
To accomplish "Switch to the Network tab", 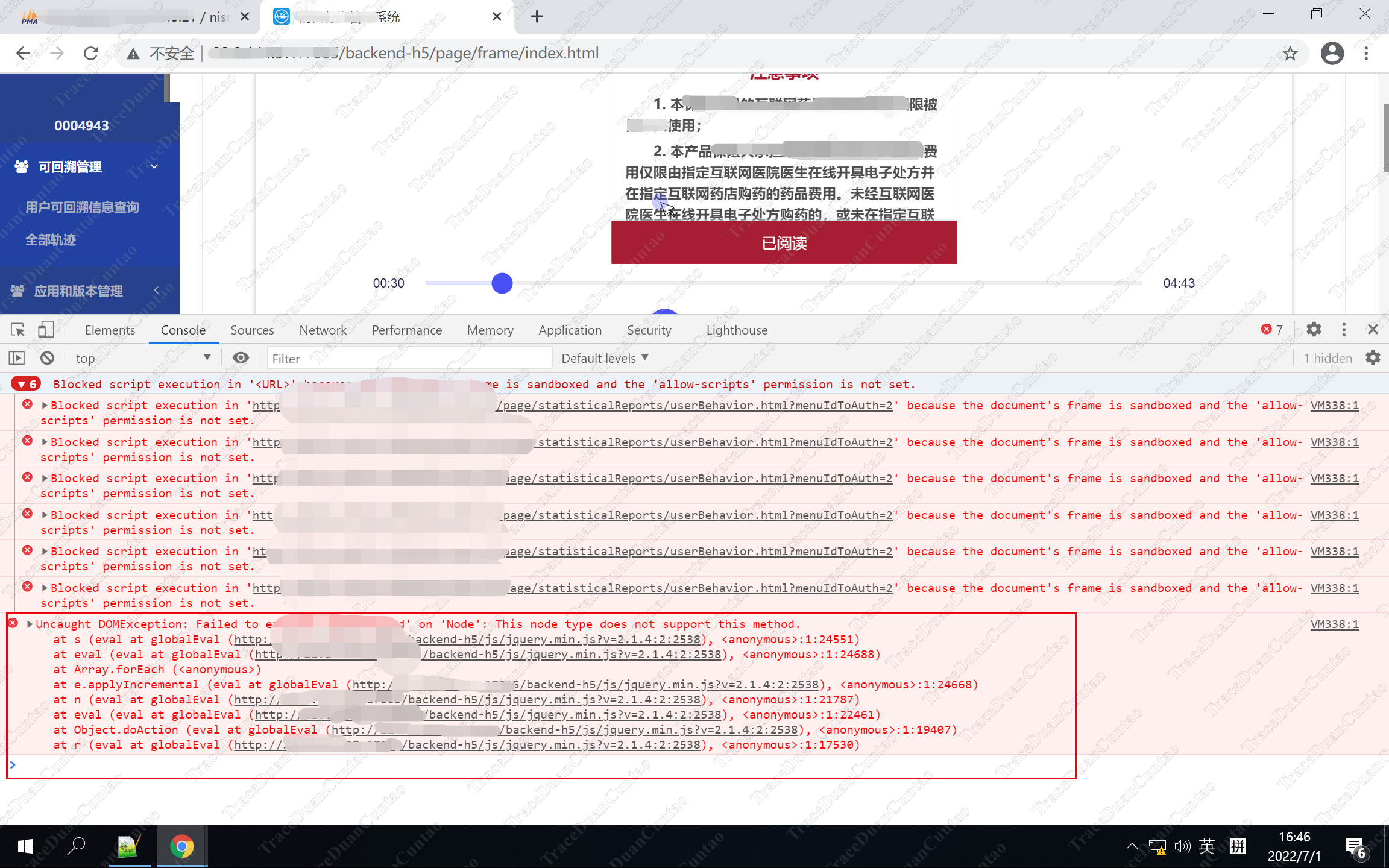I will click(323, 330).
